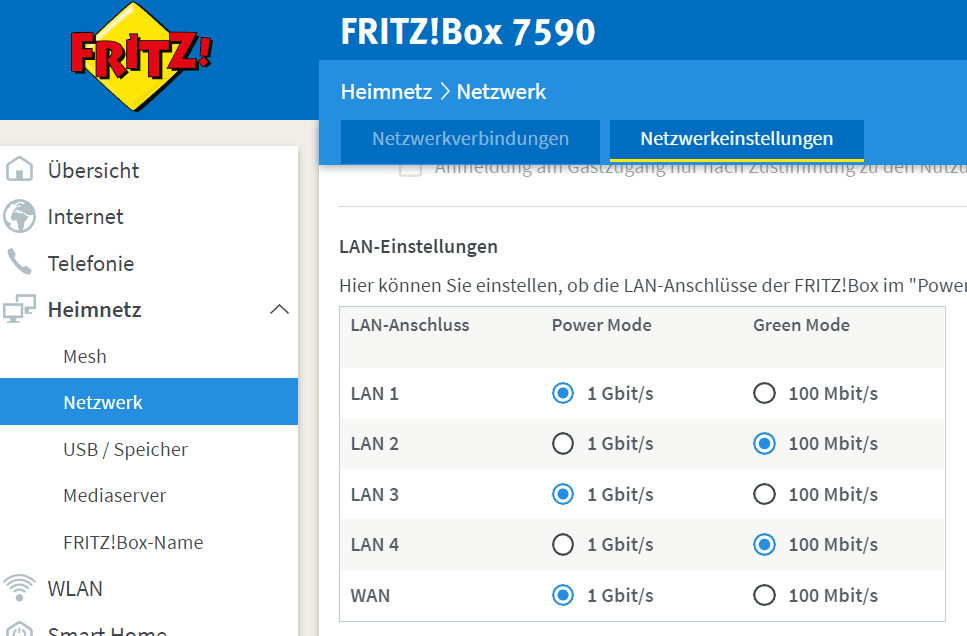Click the LAN 2 row label

pyautogui.click(x=374, y=444)
